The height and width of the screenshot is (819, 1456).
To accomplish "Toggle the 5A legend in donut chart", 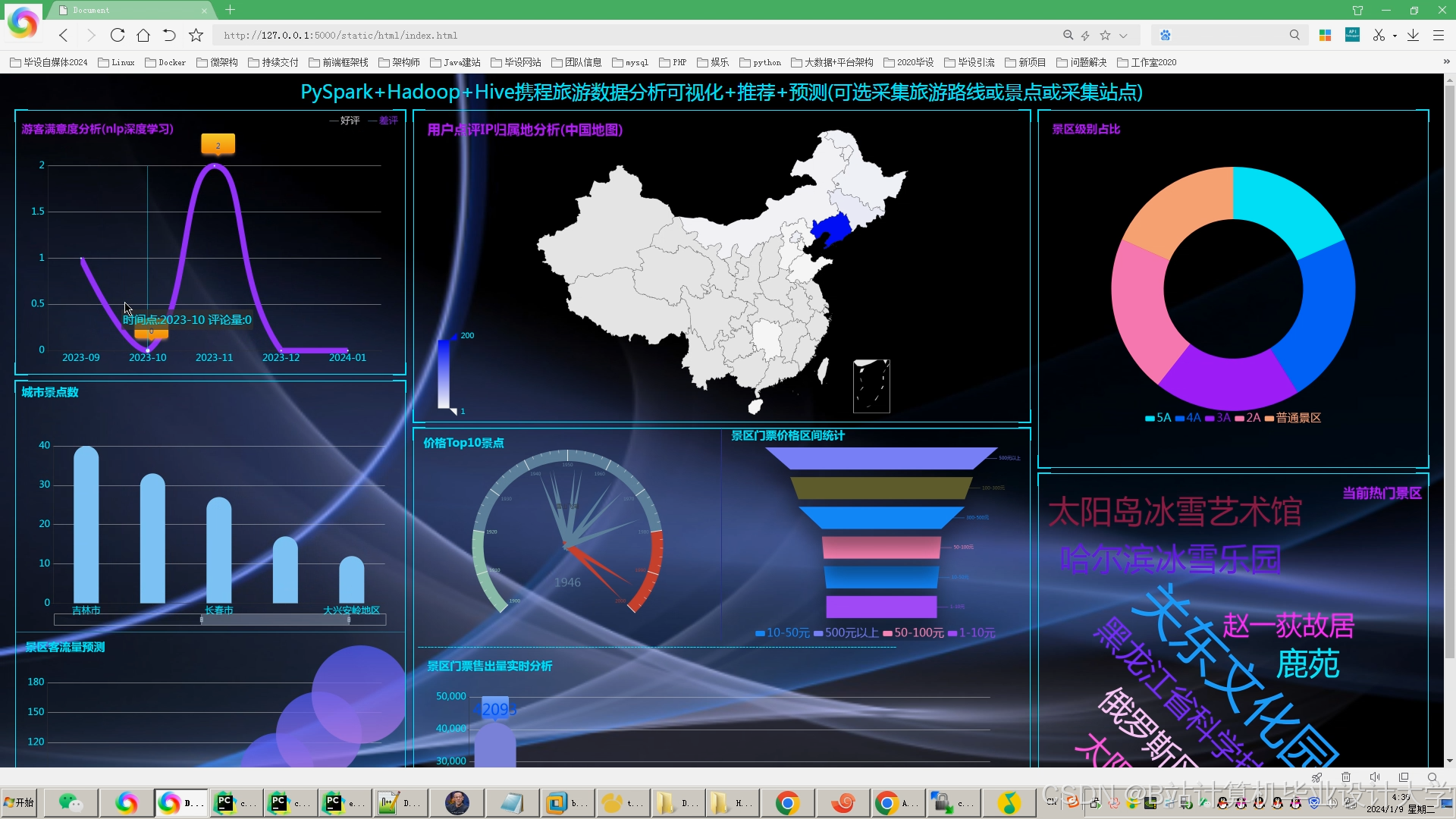I will pyautogui.click(x=1158, y=418).
